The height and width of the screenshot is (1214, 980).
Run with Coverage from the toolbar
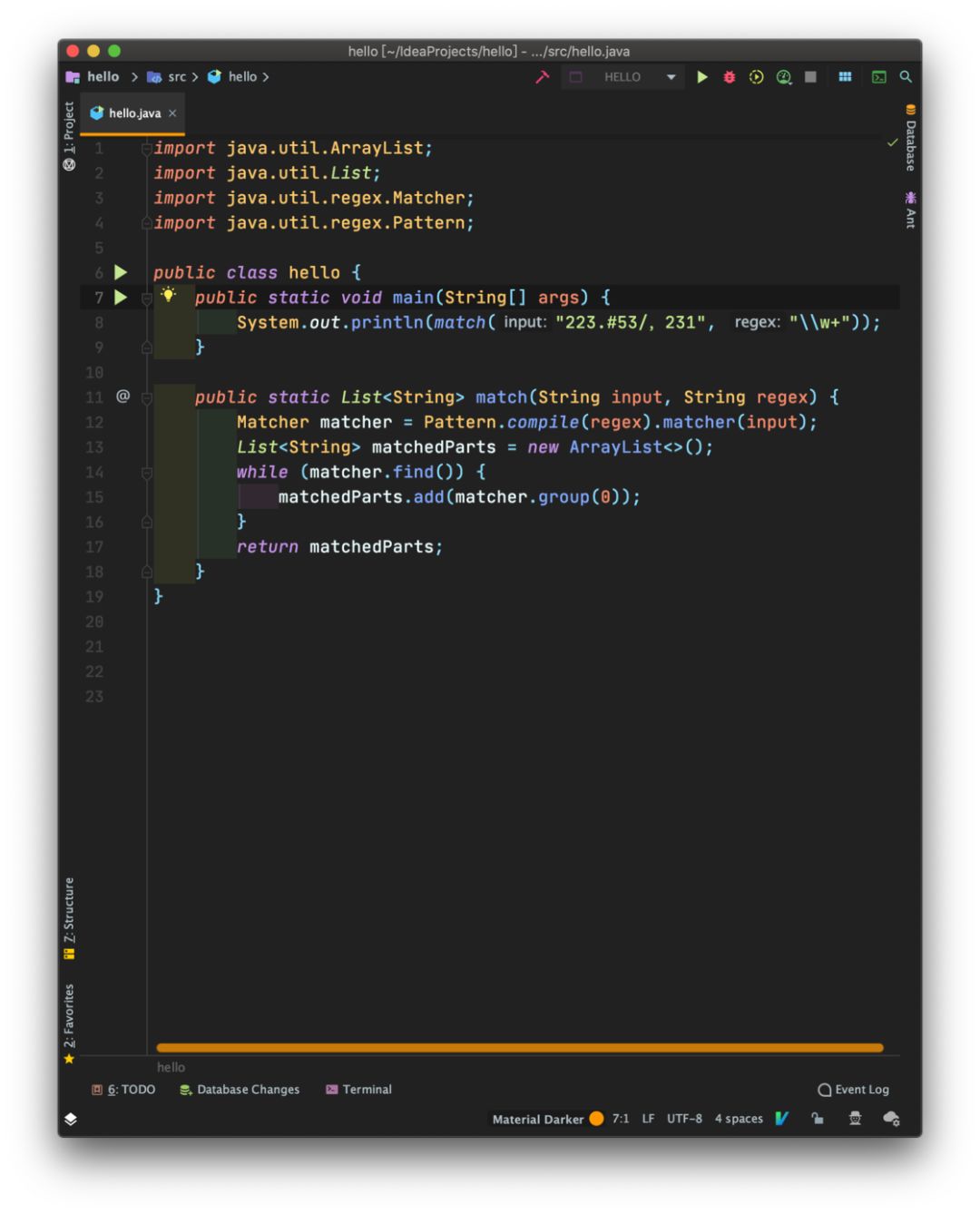tap(756, 77)
